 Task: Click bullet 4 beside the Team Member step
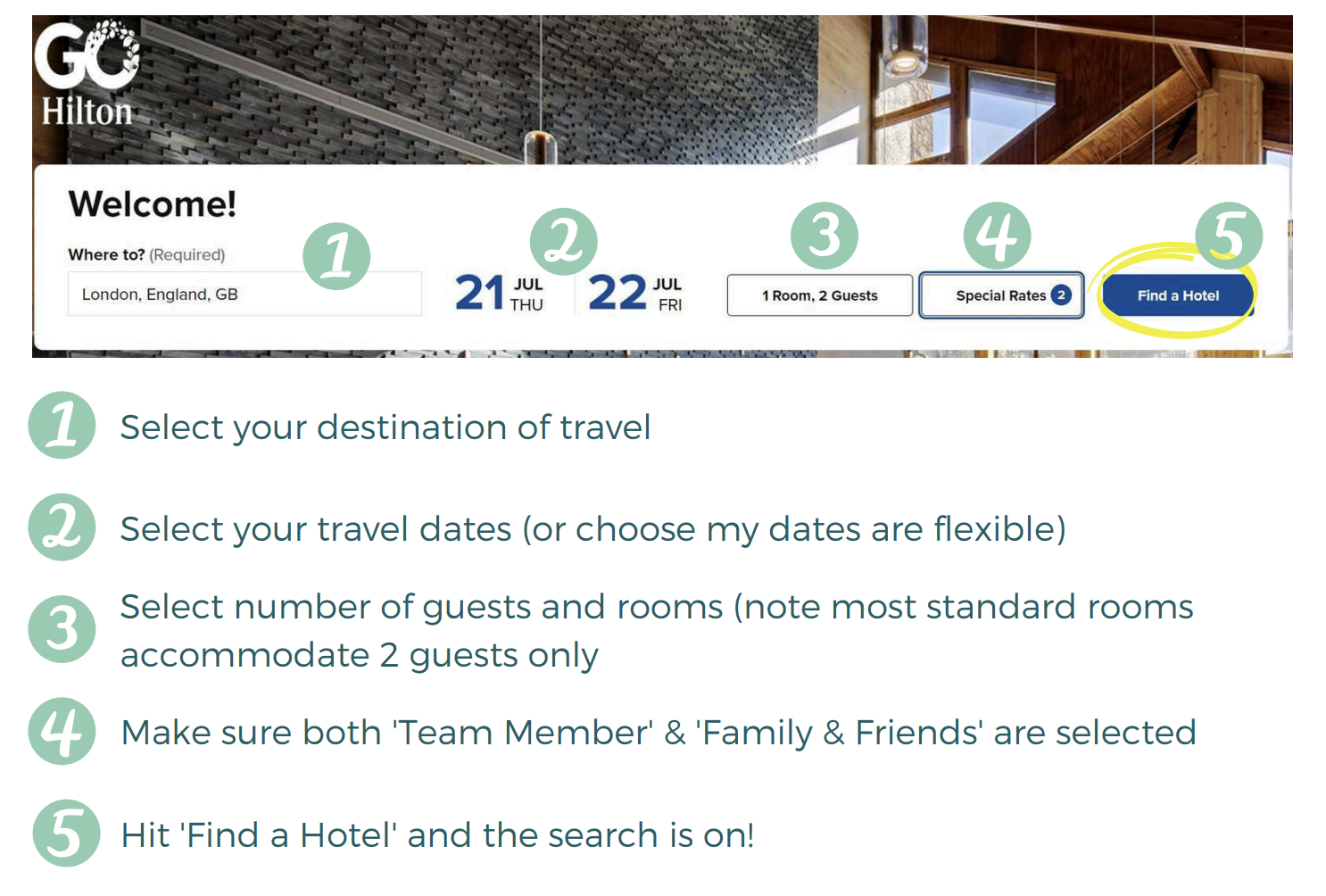click(62, 731)
